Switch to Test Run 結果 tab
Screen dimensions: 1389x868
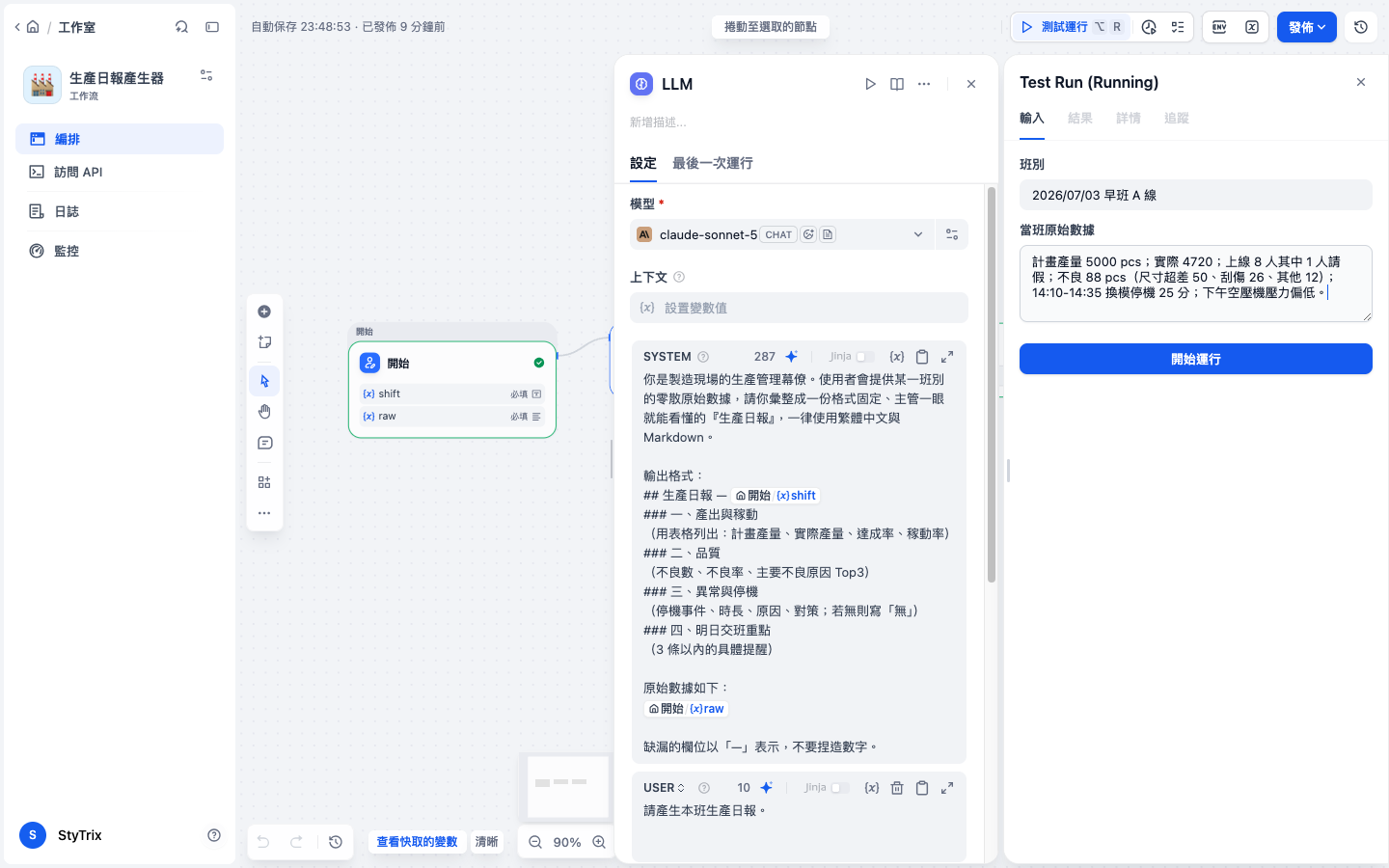[1080, 118]
